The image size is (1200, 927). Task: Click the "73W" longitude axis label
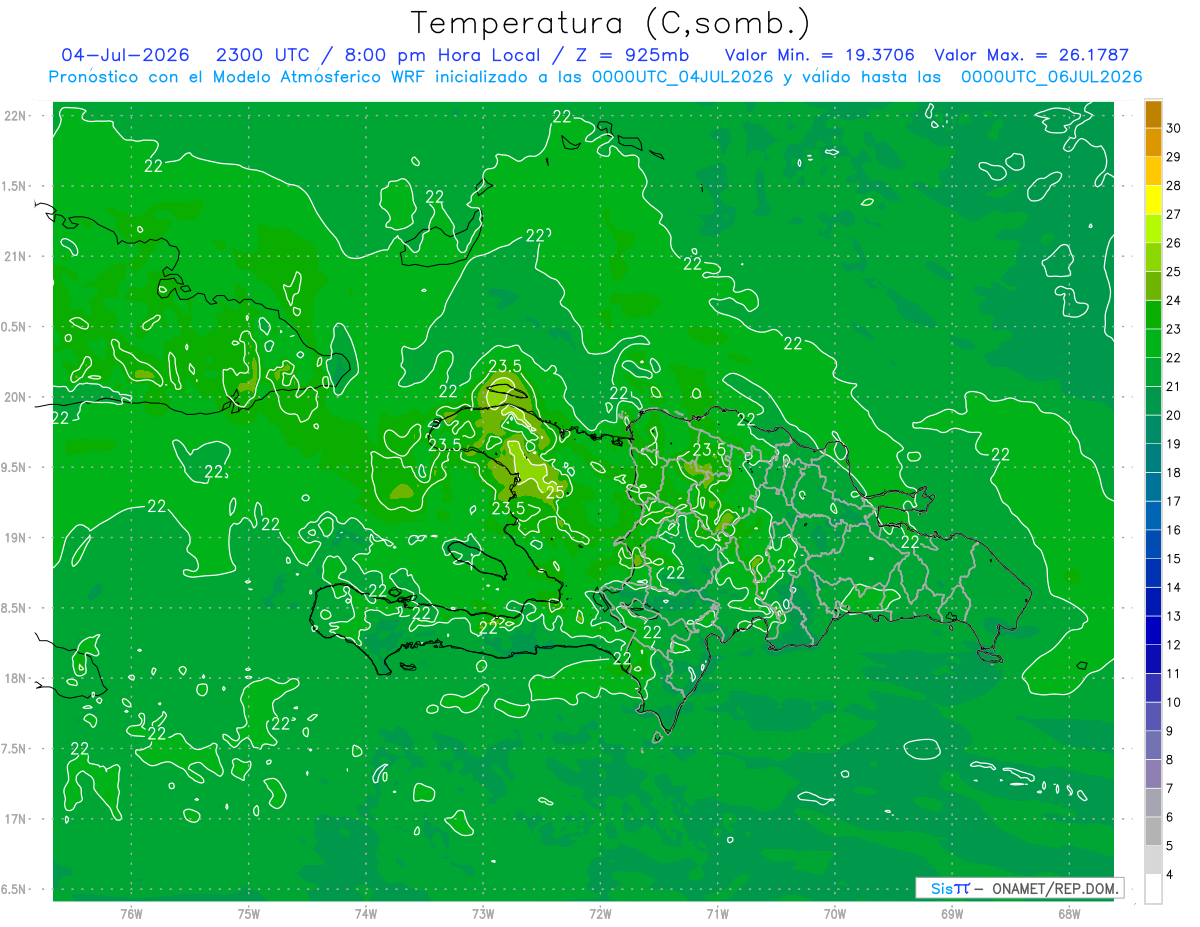click(483, 914)
